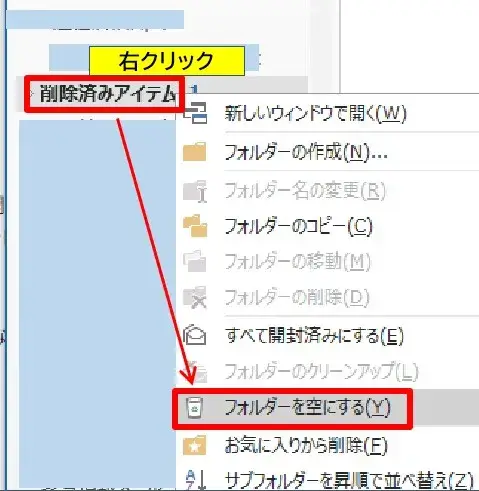Screen dimensions: 479x491
Task: Choose お気に入りから削除(F) menu entry
Action: tap(306, 445)
